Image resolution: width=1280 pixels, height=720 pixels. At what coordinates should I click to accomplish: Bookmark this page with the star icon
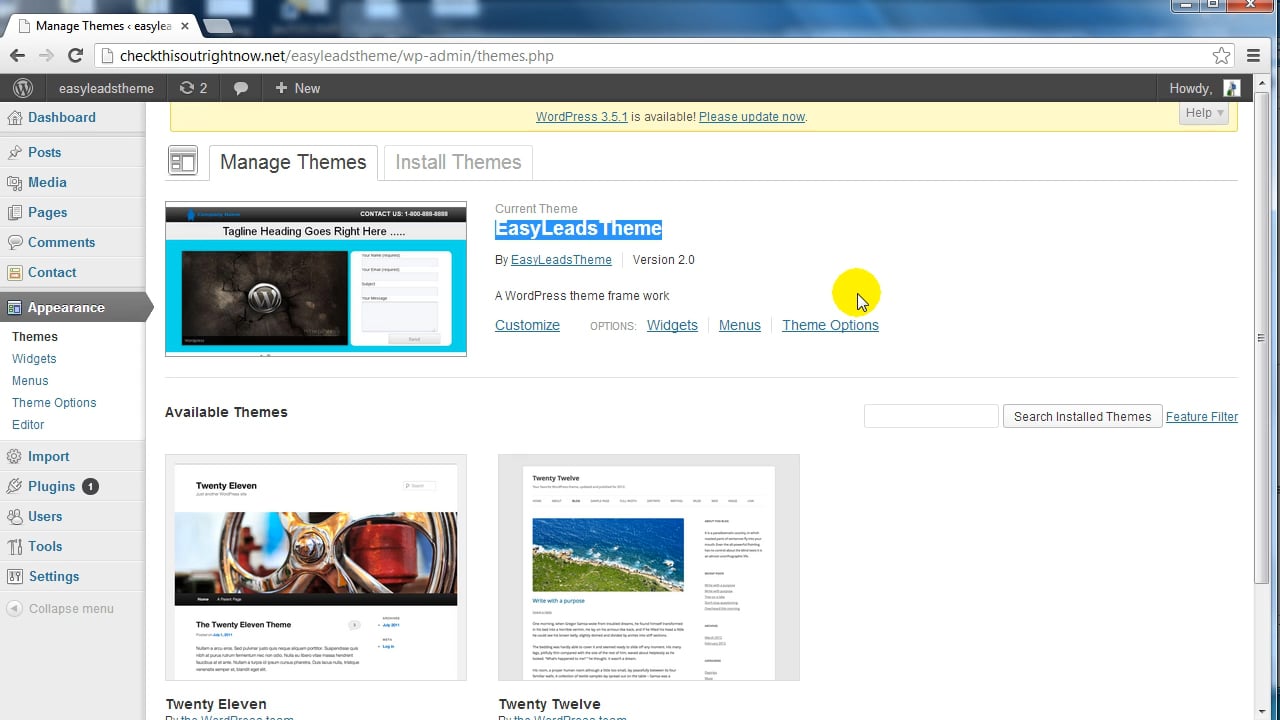click(x=1221, y=56)
